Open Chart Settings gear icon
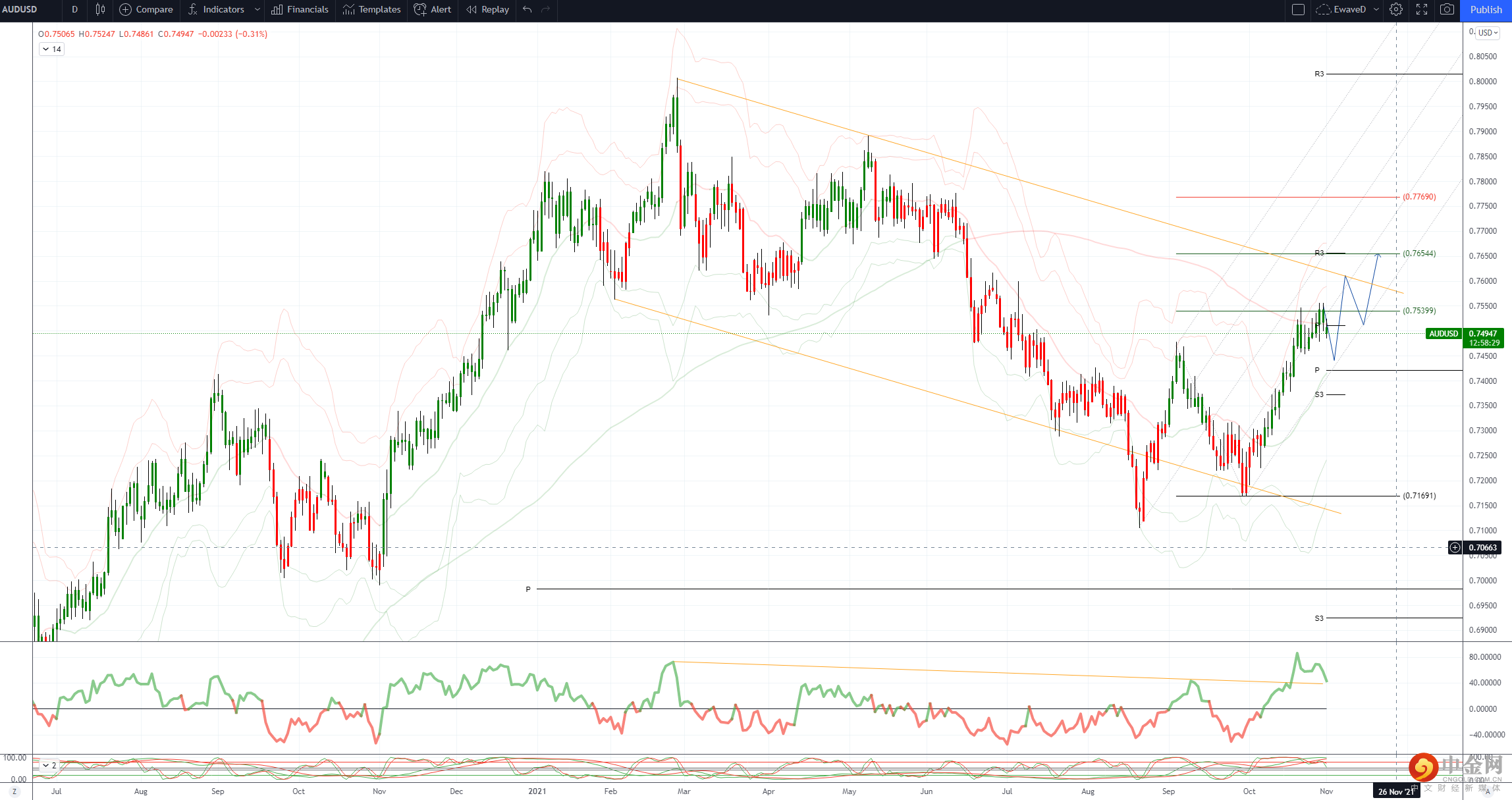Screen dimensions: 1512x800 [1396, 9]
